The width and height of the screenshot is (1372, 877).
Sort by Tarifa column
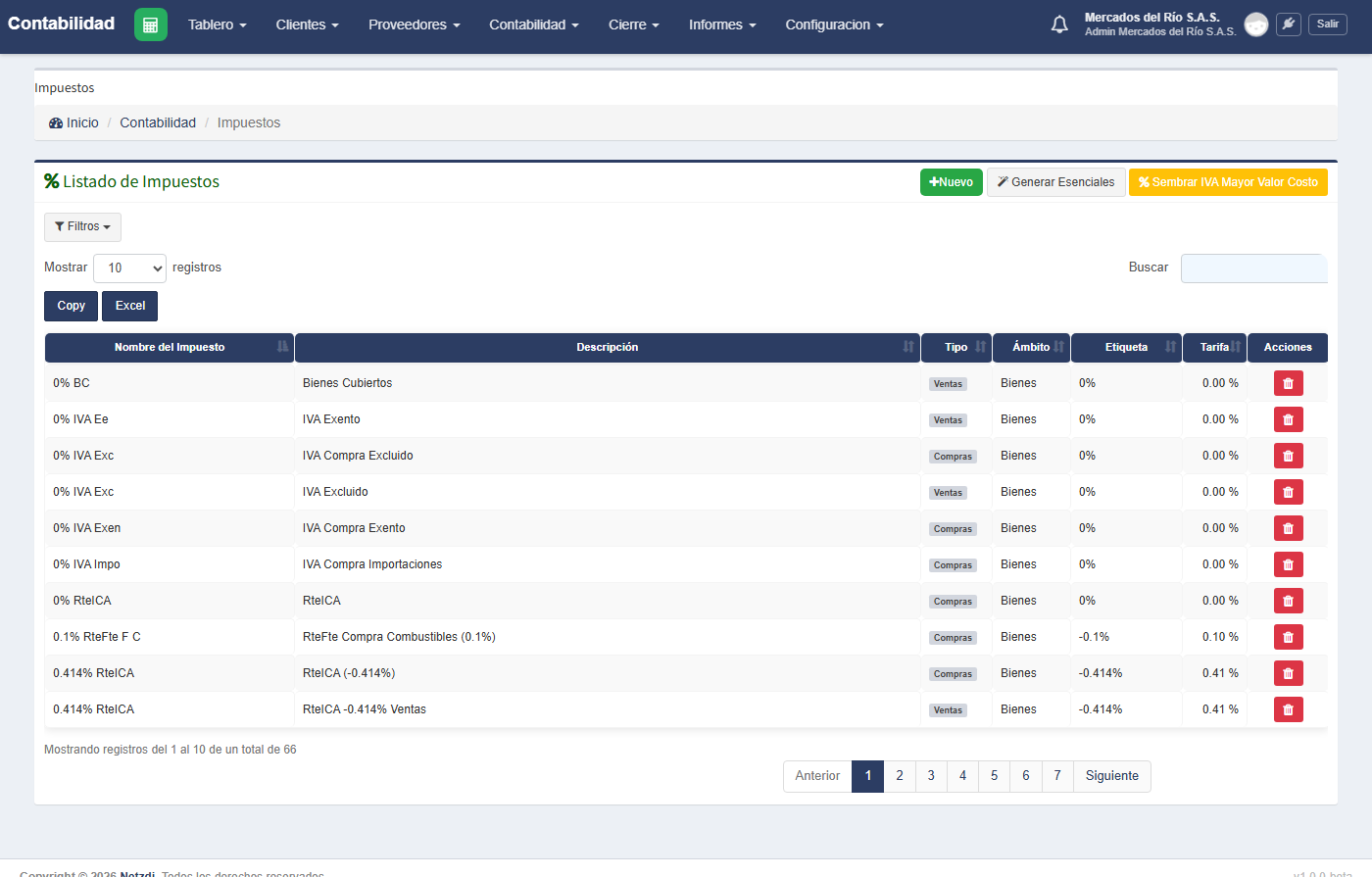(x=1214, y=348)
